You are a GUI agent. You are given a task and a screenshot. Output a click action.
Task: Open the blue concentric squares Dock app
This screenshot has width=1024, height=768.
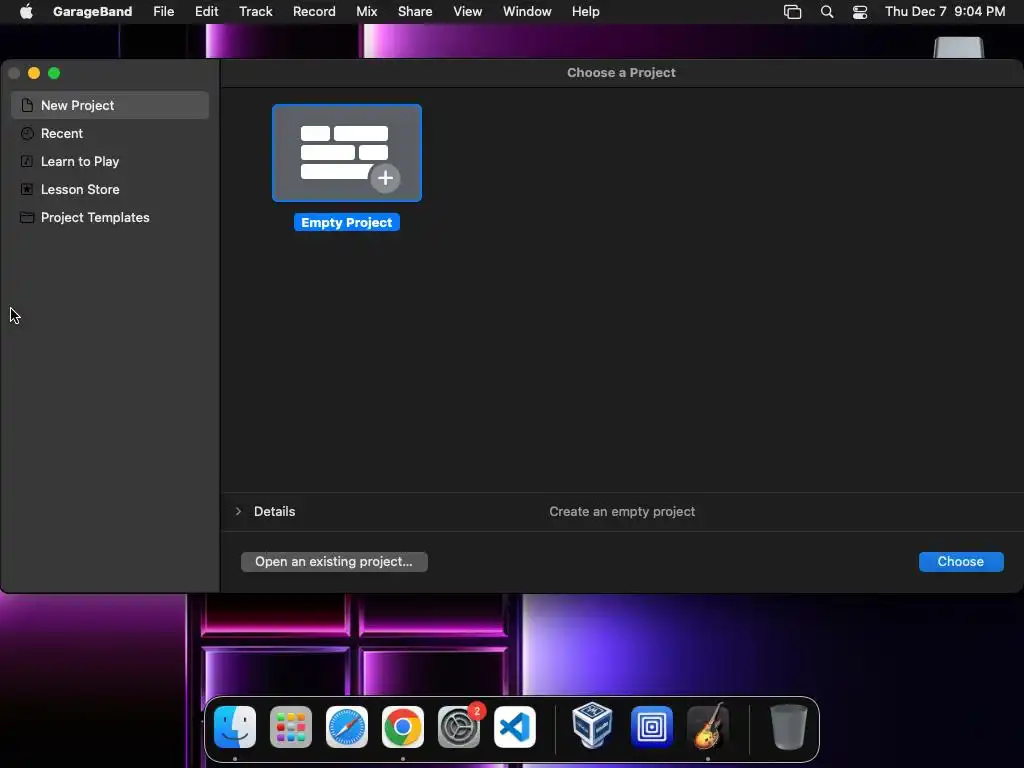652,727
